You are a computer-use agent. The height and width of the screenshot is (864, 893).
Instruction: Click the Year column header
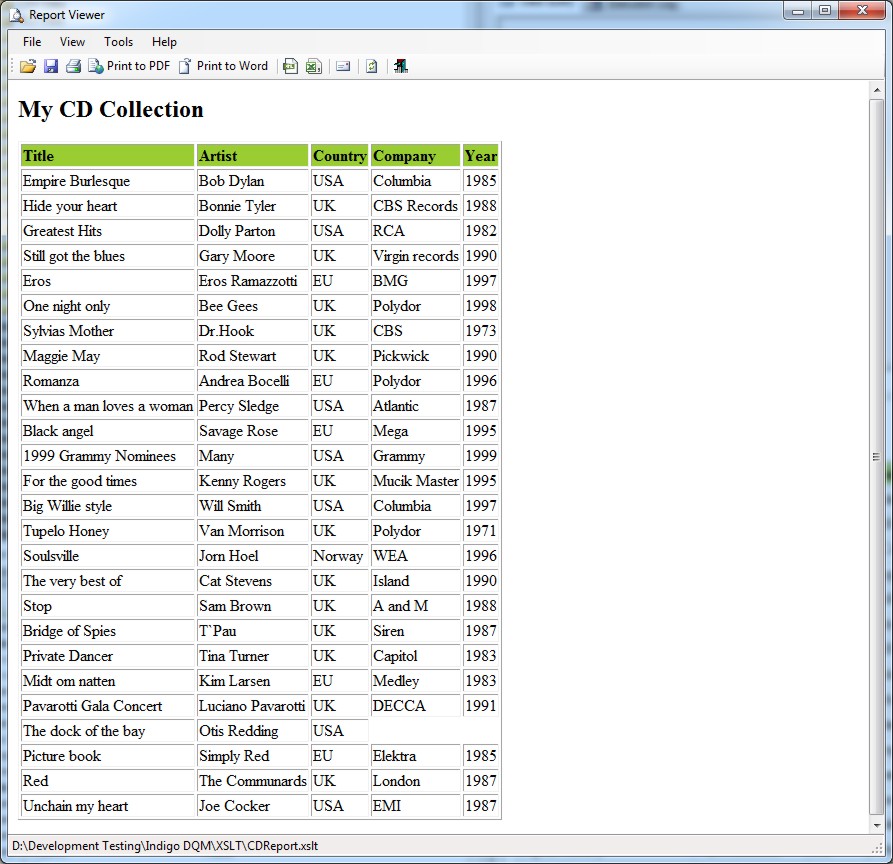point(480,156)
